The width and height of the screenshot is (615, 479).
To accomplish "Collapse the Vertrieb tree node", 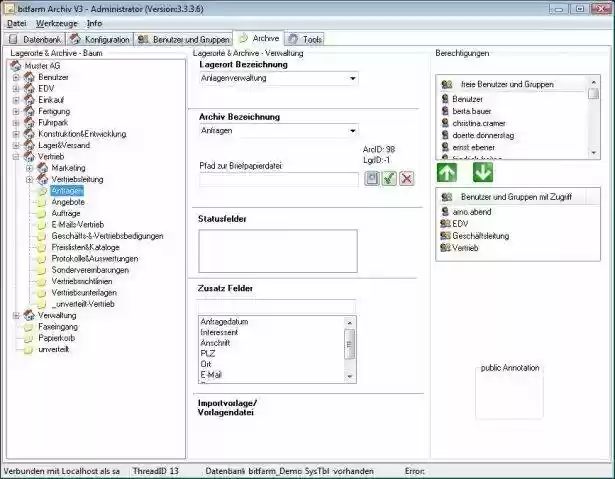I will click(x=16, y=157).
